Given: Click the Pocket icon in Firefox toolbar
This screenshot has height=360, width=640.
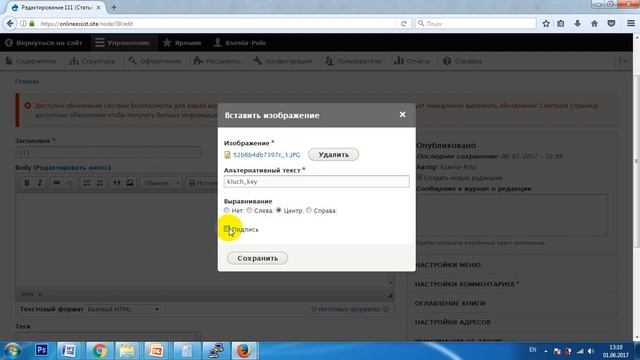Looking at the screenshot, I should click(611, 24).
